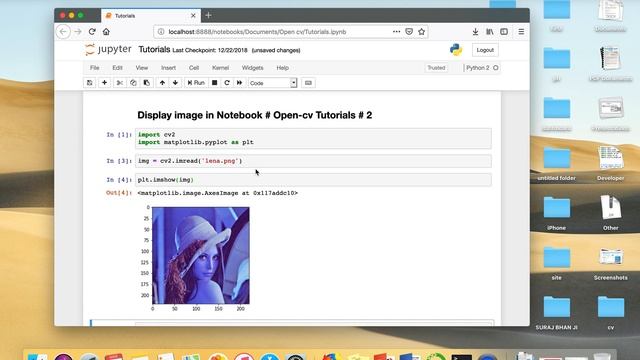Open the Help menu
The width and height of the screenshot is (640, 360).
(x=282, y=68)
